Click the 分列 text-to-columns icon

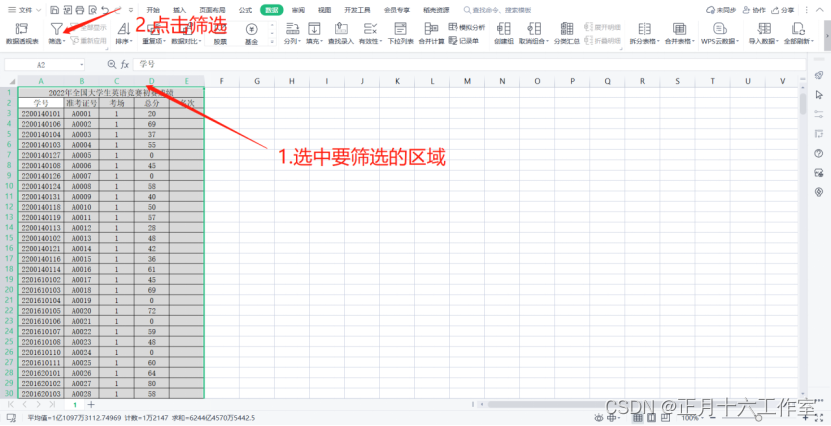tap(292, 29)
